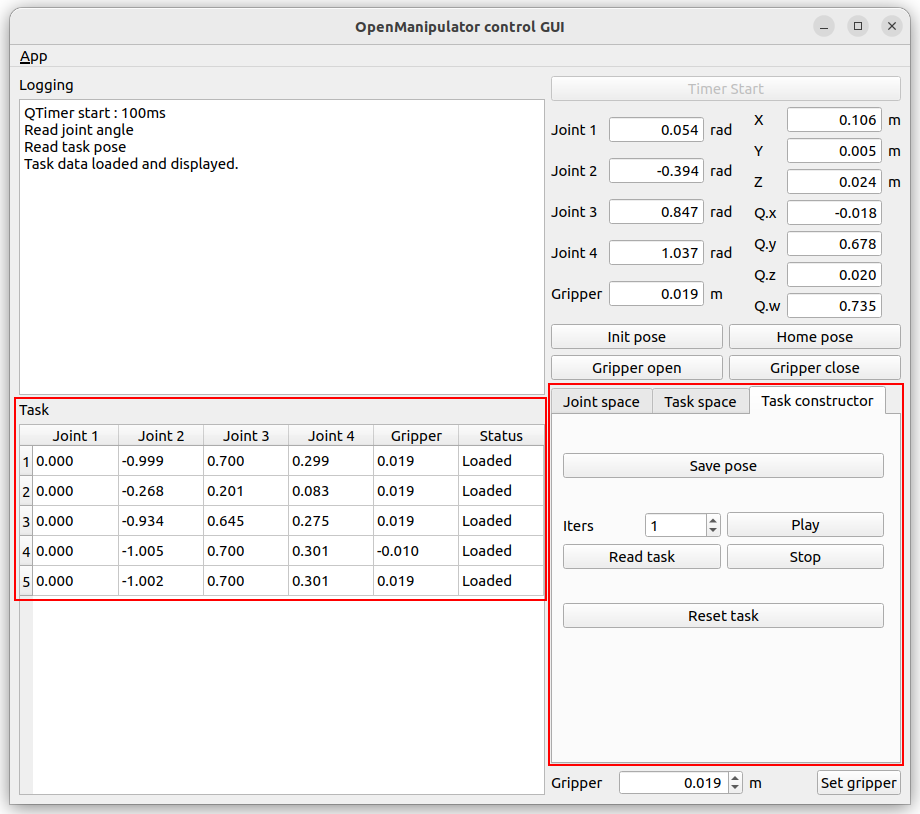
Task: Decrease the bottom Gripper spinbox value
Action: pos(737,788)
